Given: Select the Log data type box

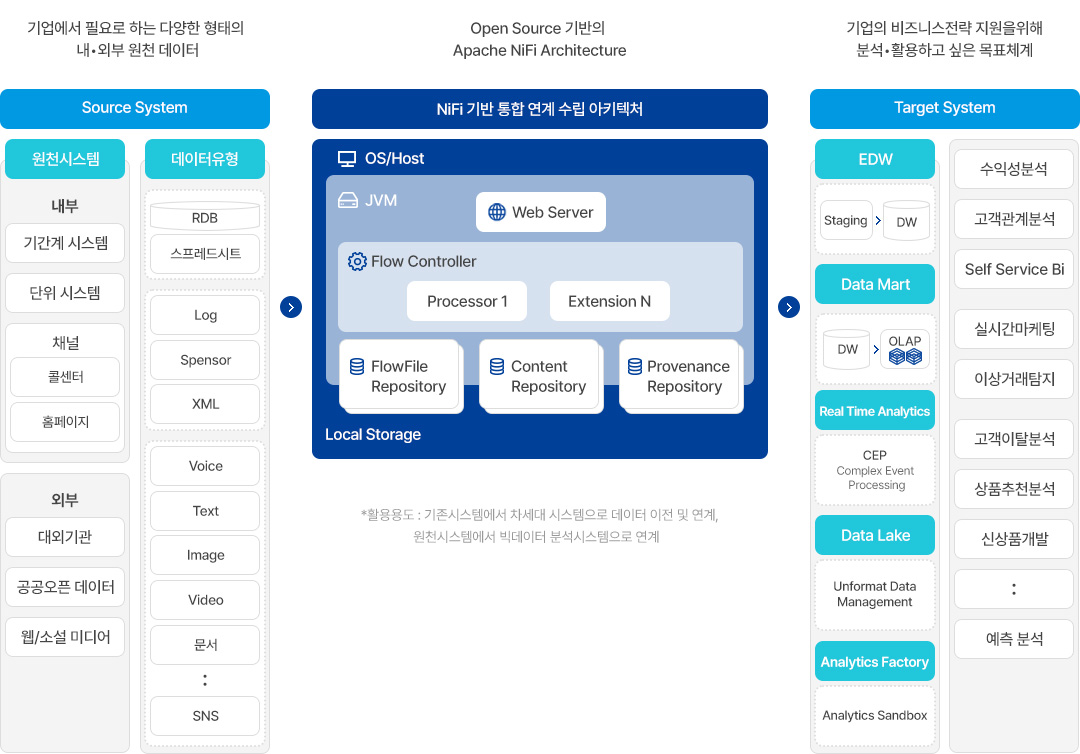Looking at the screenshot, I should coord(205,315).
